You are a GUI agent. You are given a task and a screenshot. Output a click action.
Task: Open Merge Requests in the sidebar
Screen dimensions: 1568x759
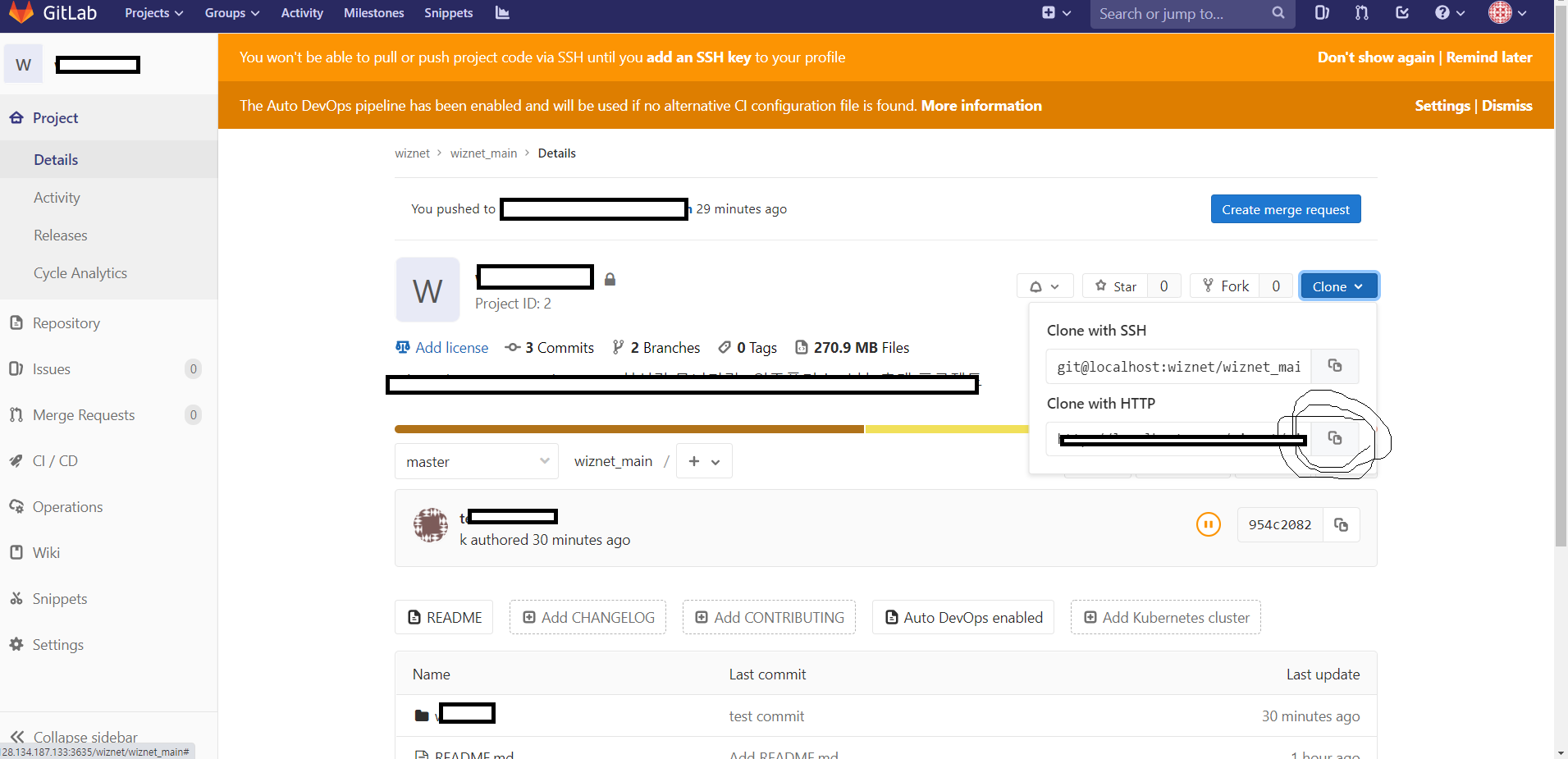point(108,415)
